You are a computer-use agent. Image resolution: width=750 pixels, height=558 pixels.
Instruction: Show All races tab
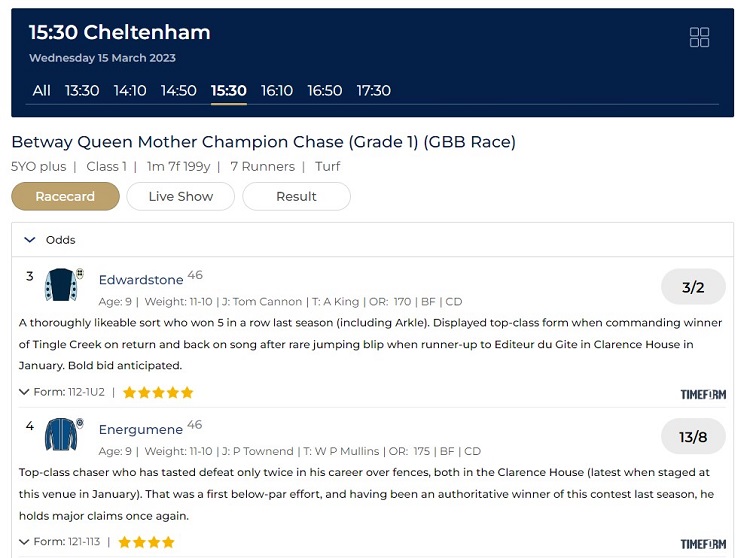click(41, 90)
